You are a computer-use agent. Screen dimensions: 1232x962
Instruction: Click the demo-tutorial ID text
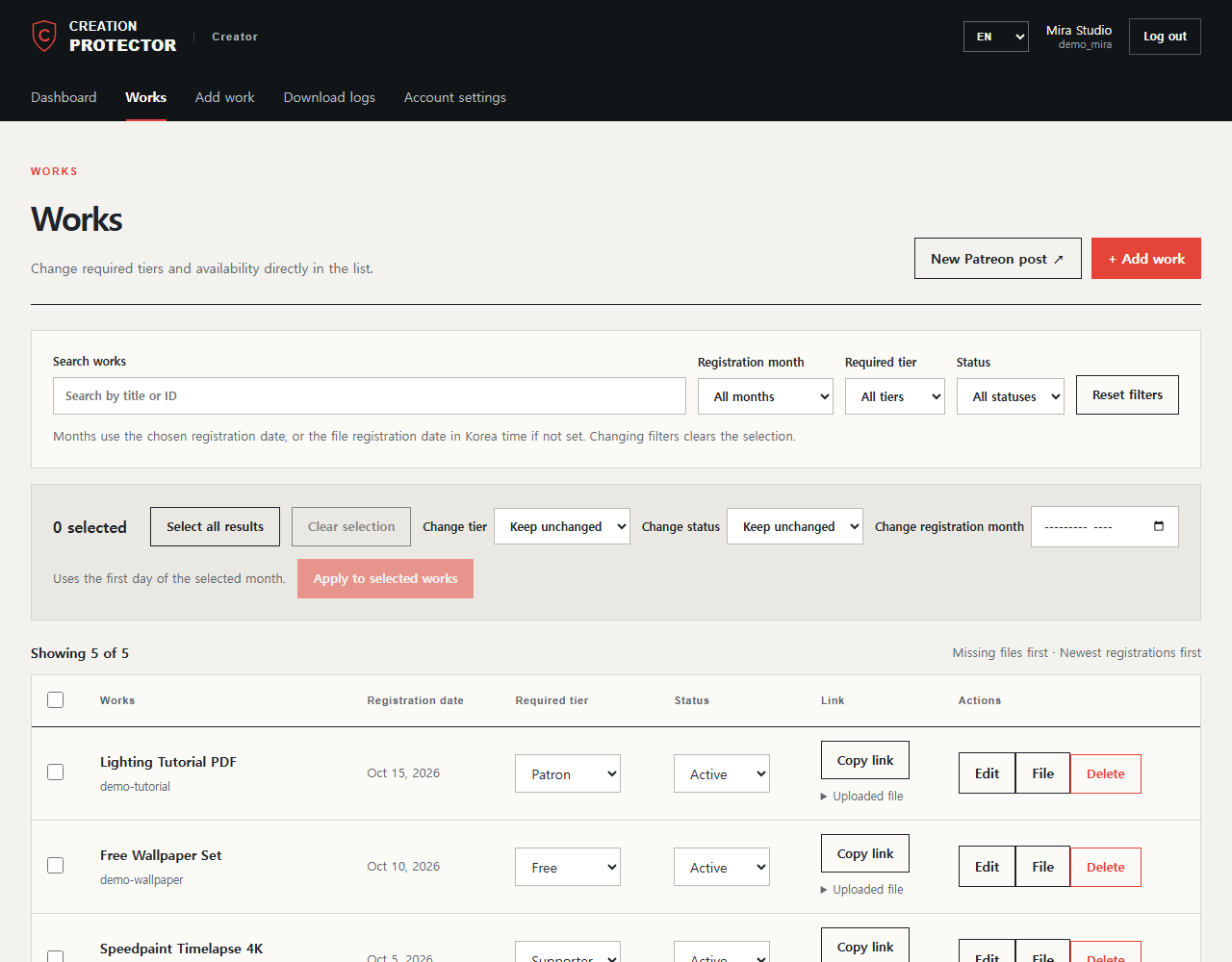pos(135,787)
